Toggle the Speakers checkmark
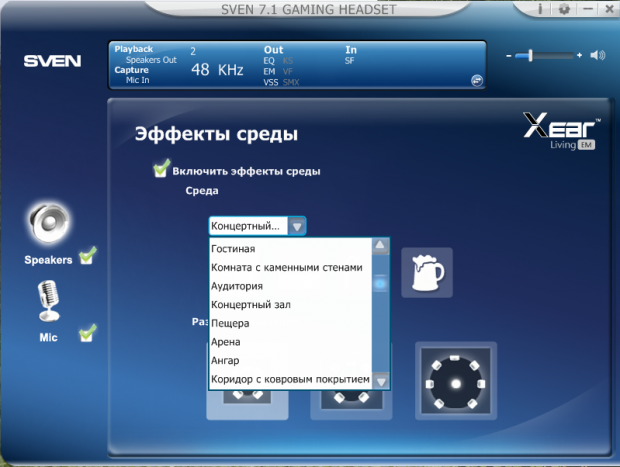 click(87, 256)
